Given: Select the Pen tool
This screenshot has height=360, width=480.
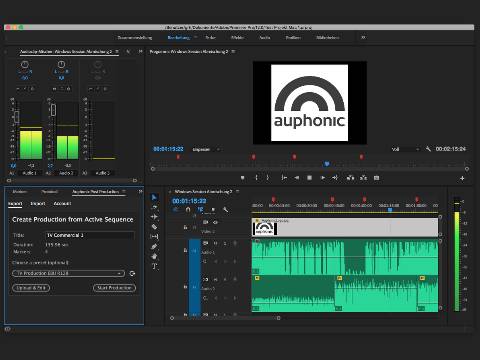Looking at the screenshot, I should (x=154, y=246).
